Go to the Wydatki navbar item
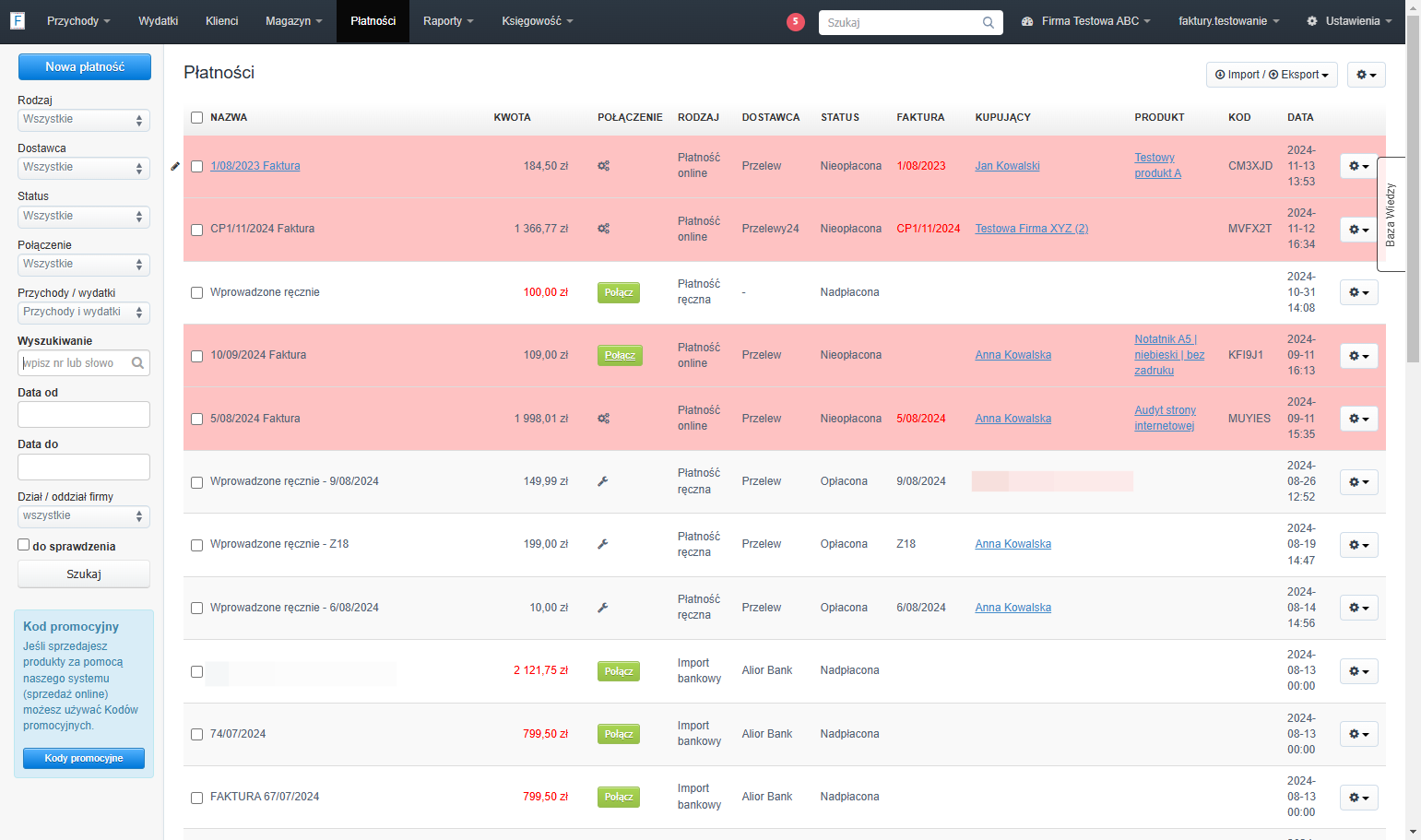1421x840 pixels. click(159, 21)
